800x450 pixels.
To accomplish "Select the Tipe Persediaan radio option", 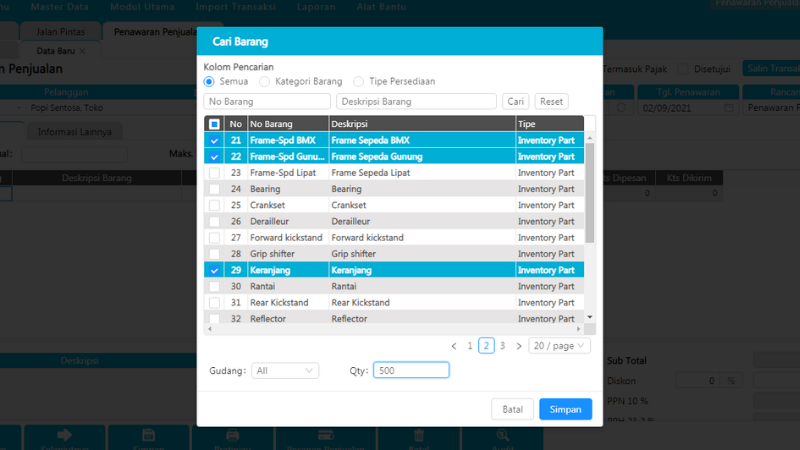I will coord(359,81).
